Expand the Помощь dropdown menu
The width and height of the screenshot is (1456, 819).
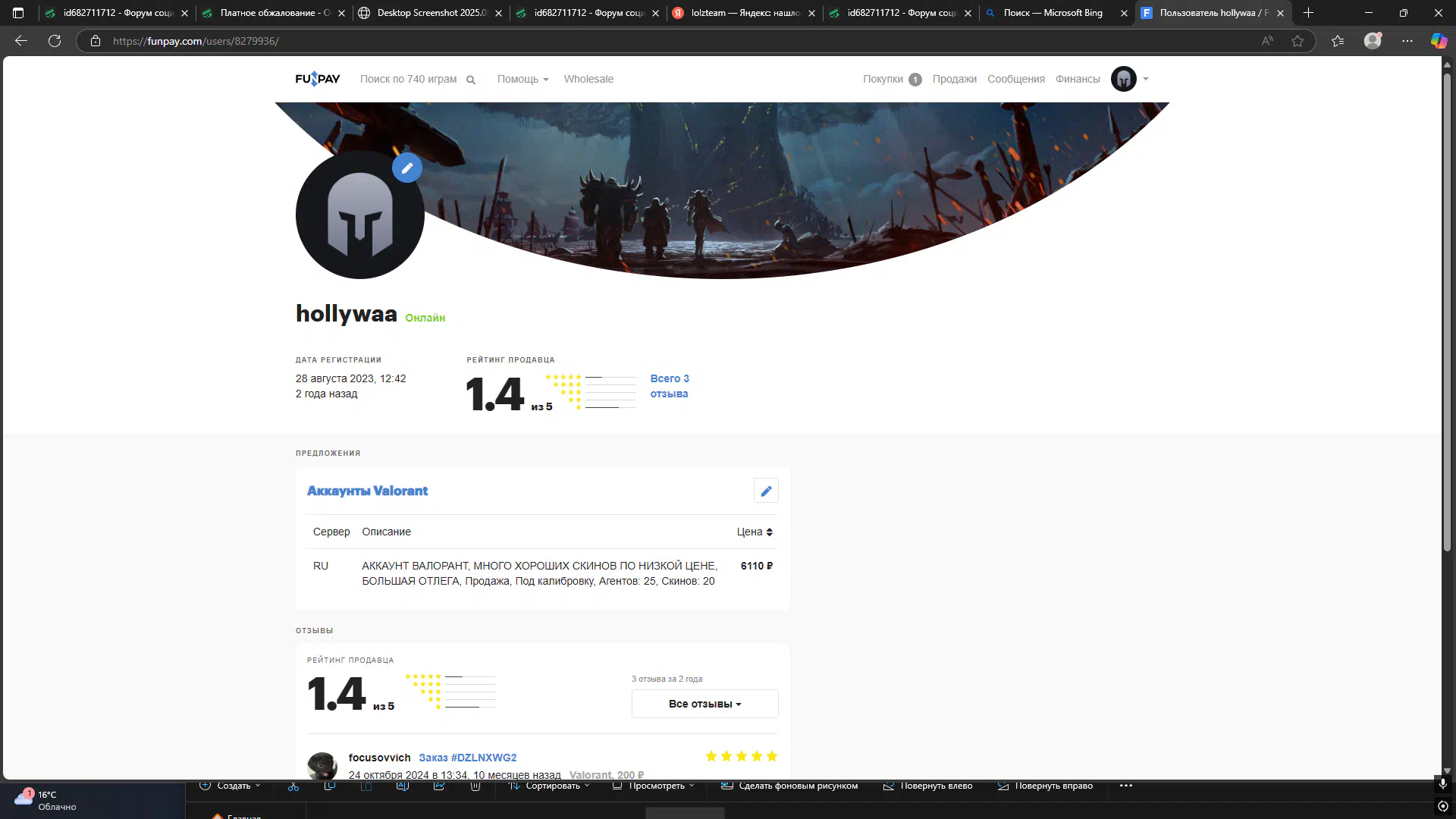click(522, 79)
